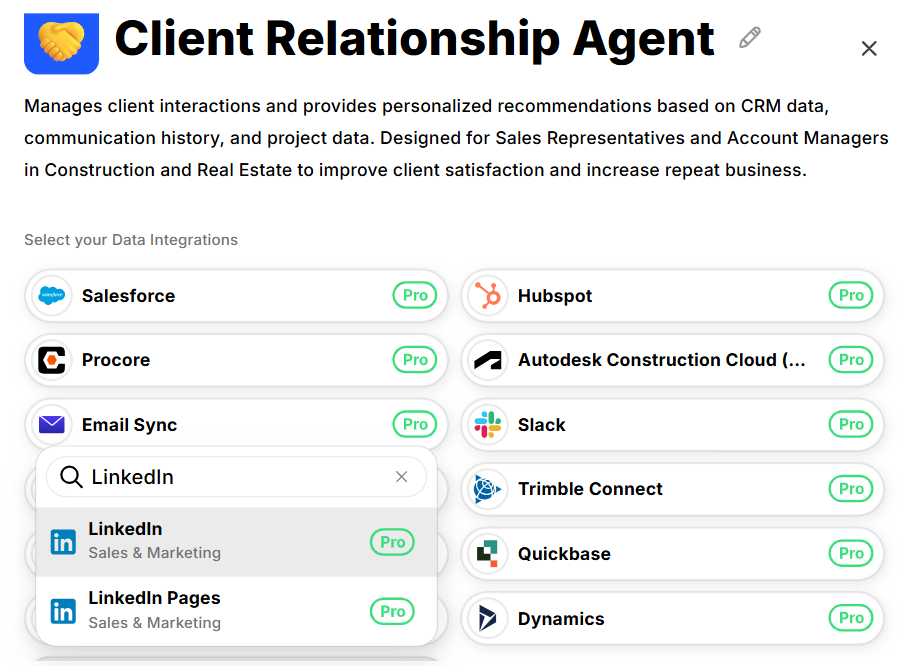Click 'Select your Data Integrations' label
The height and width of the screenshot is (666, 917).
click(131, 240)
